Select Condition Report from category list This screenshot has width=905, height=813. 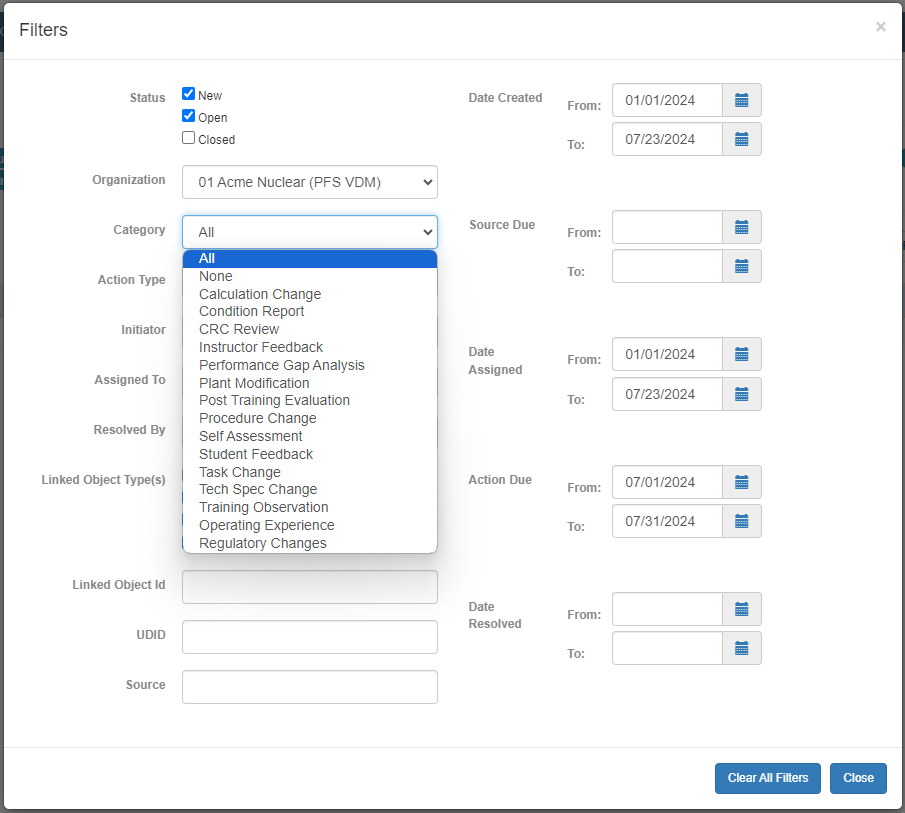point(251,311)
